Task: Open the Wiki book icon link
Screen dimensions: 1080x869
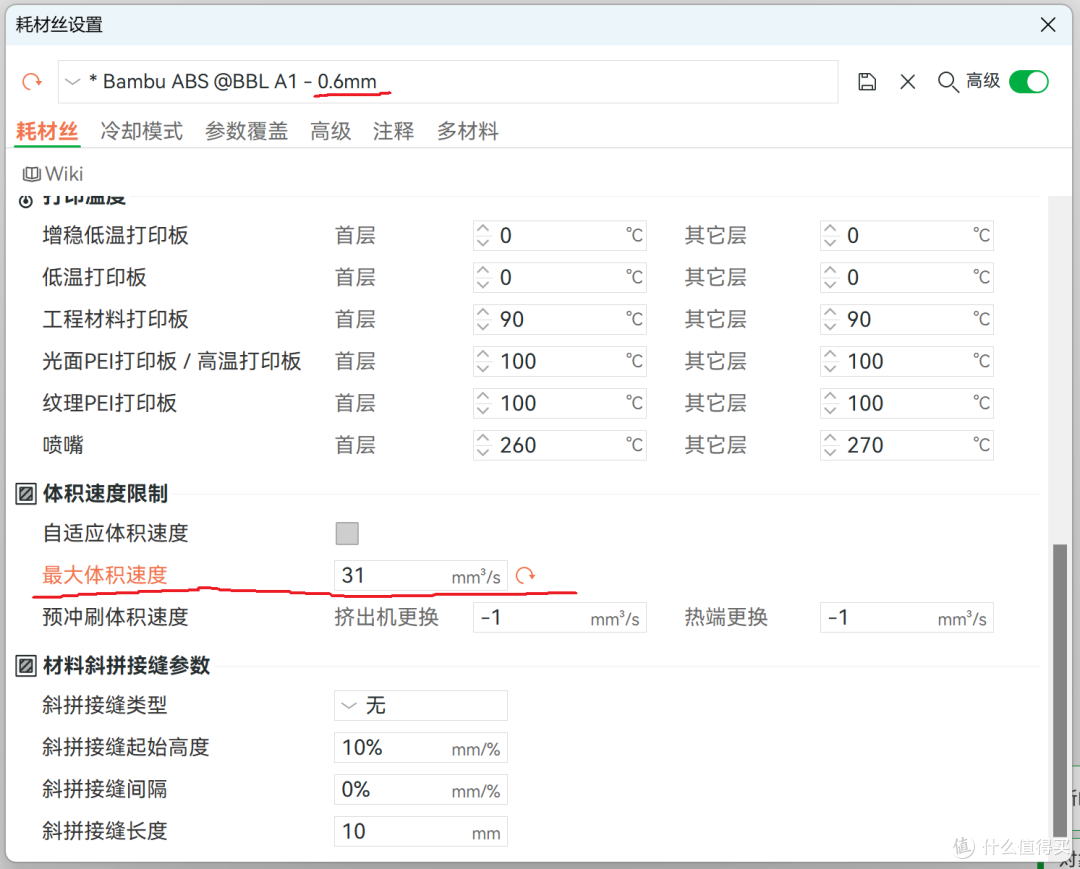Action: [x=31, y=174]
